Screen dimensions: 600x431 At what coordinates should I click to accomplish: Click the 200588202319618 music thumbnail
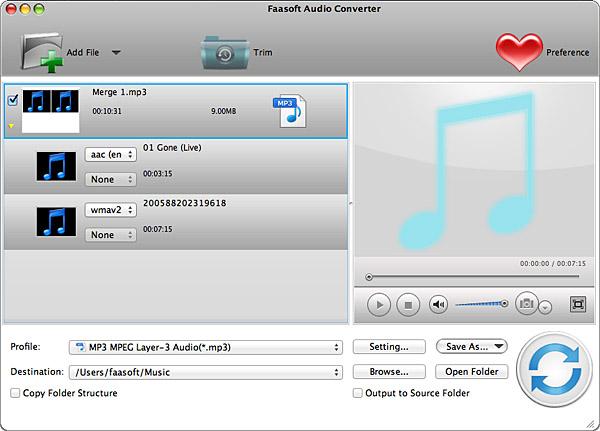(x=56, y=222)
